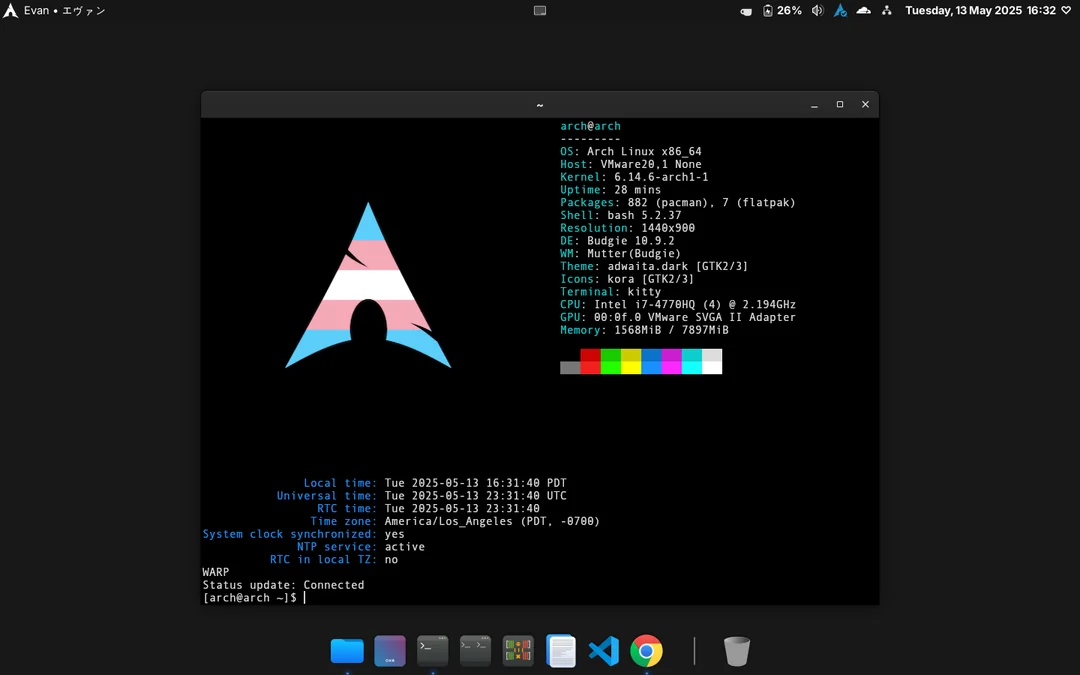Switch to Google Chrome in the dock
The height and width of the screenshot is (675, 1080).
646,651
